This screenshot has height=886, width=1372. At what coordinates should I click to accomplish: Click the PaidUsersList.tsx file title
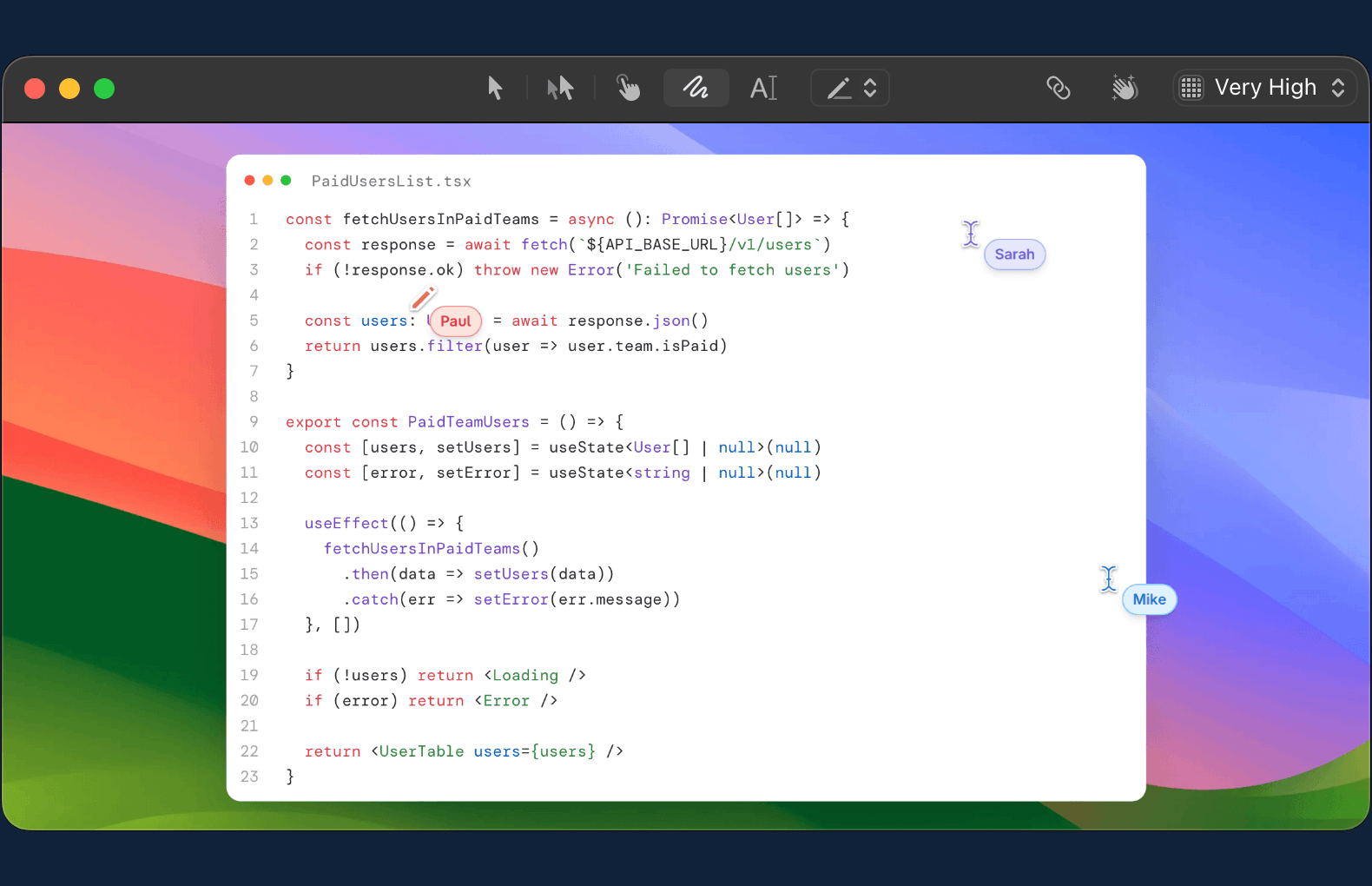point(391,181)
